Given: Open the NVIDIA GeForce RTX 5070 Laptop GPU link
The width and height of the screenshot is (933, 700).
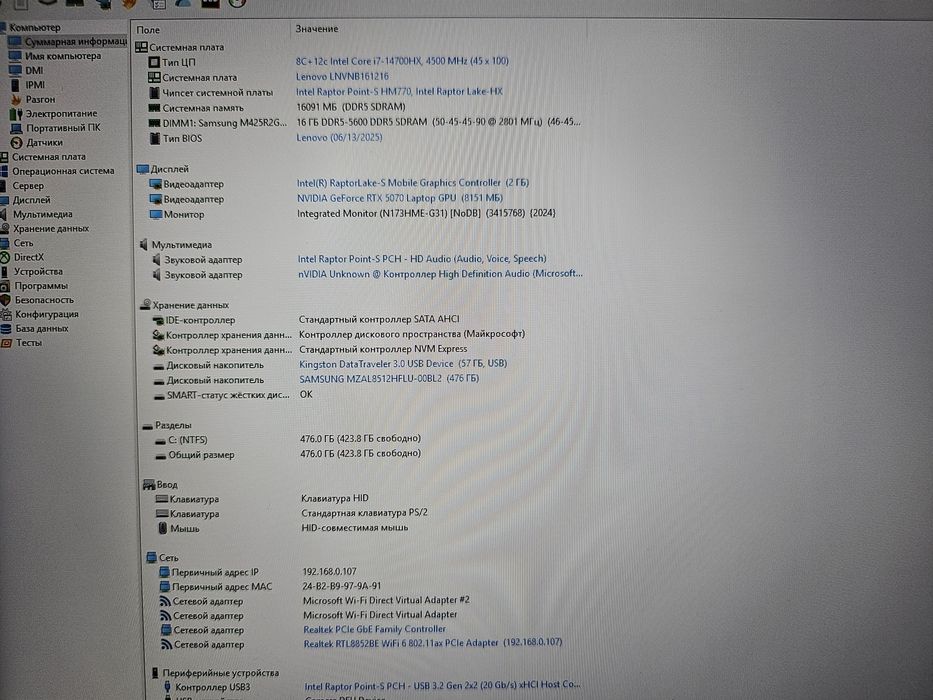Looking at the screenshot, I should 400,198.
